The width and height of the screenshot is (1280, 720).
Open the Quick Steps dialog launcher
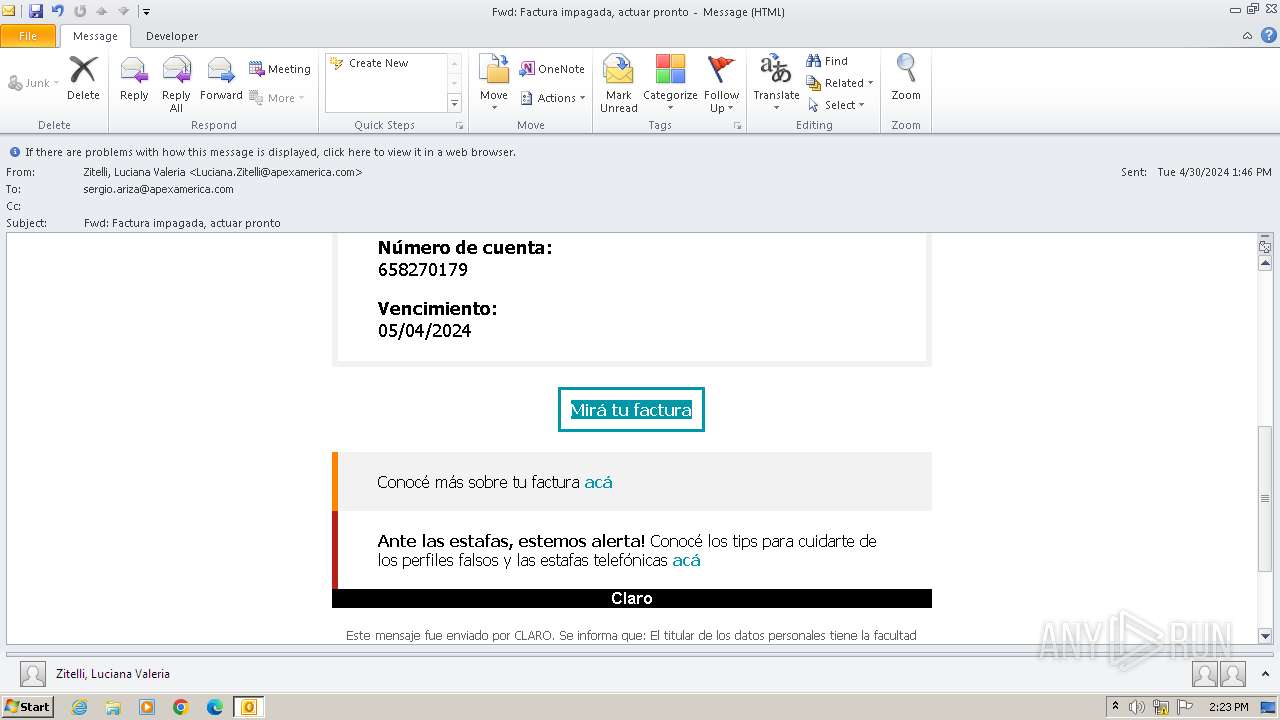click(460, 126)
